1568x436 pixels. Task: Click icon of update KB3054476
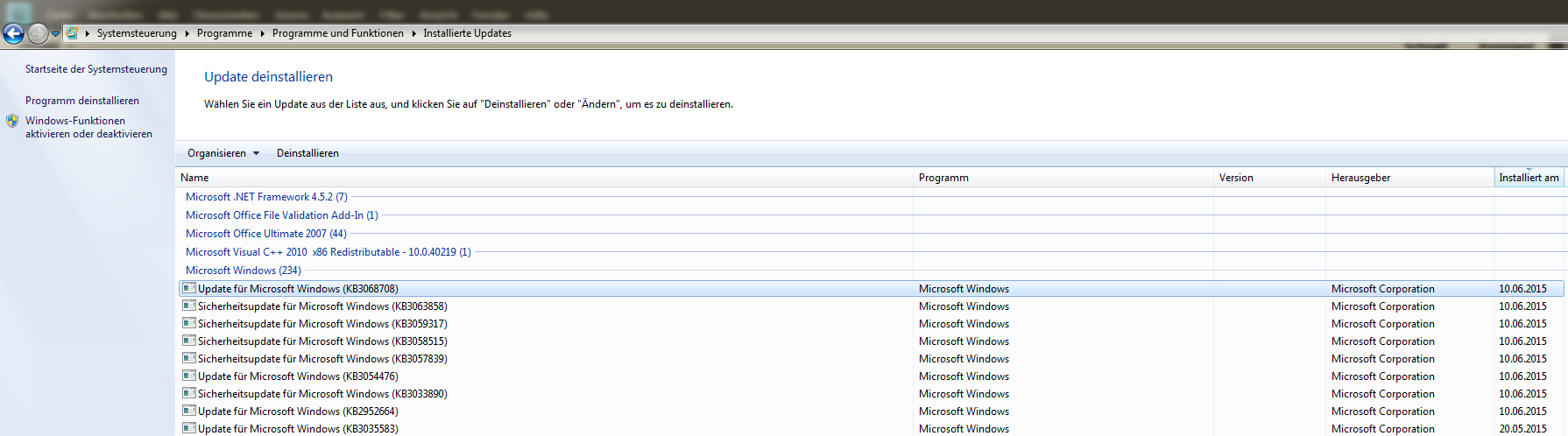coord(189,376)
